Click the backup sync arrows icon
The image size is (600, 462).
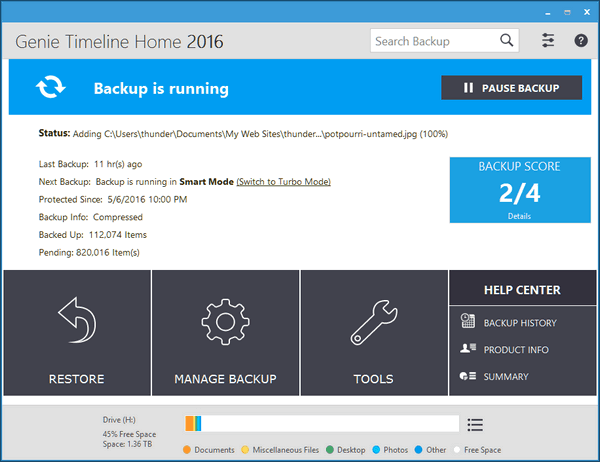pos(51,87)
